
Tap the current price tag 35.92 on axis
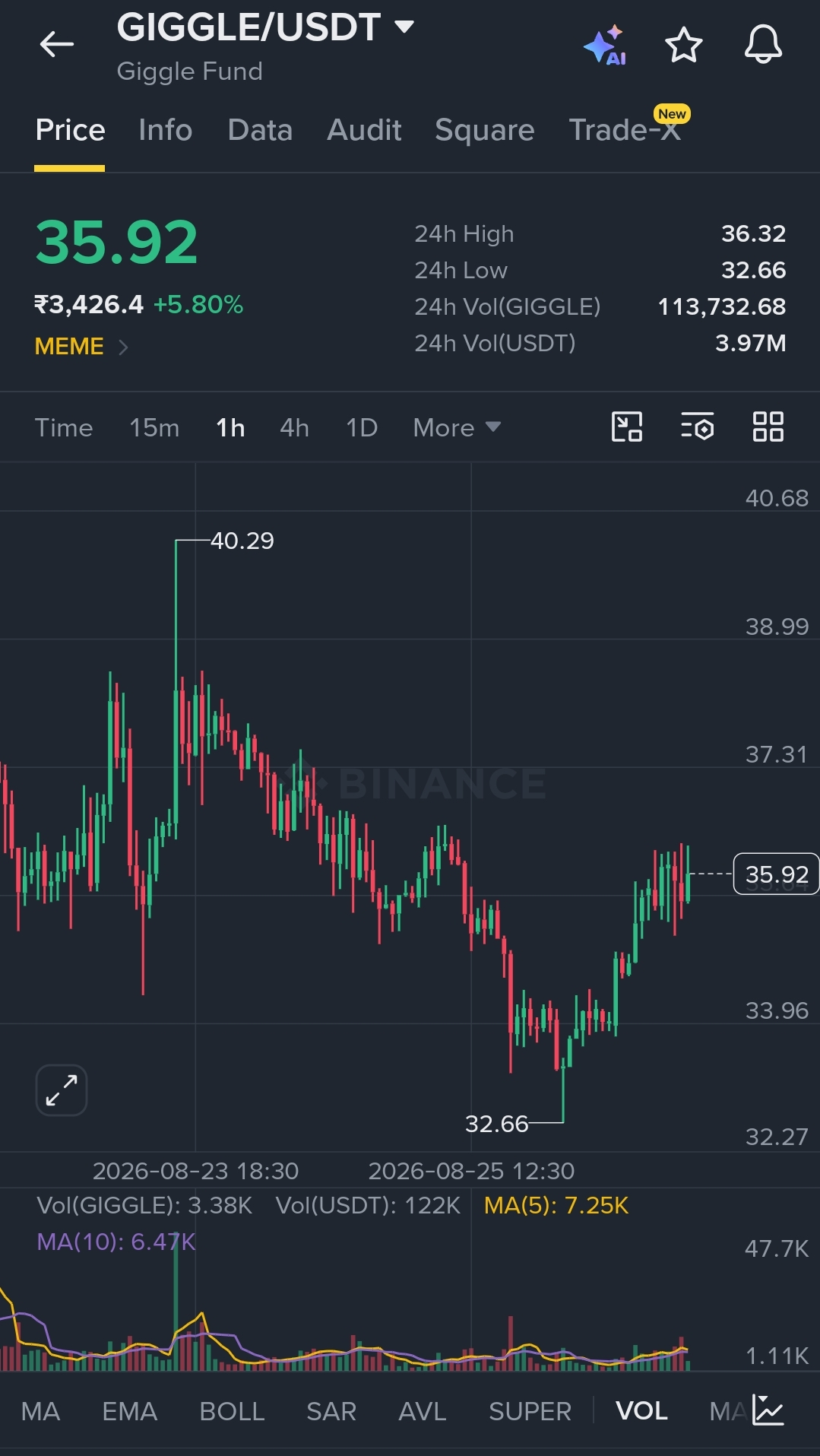point(776,874)
